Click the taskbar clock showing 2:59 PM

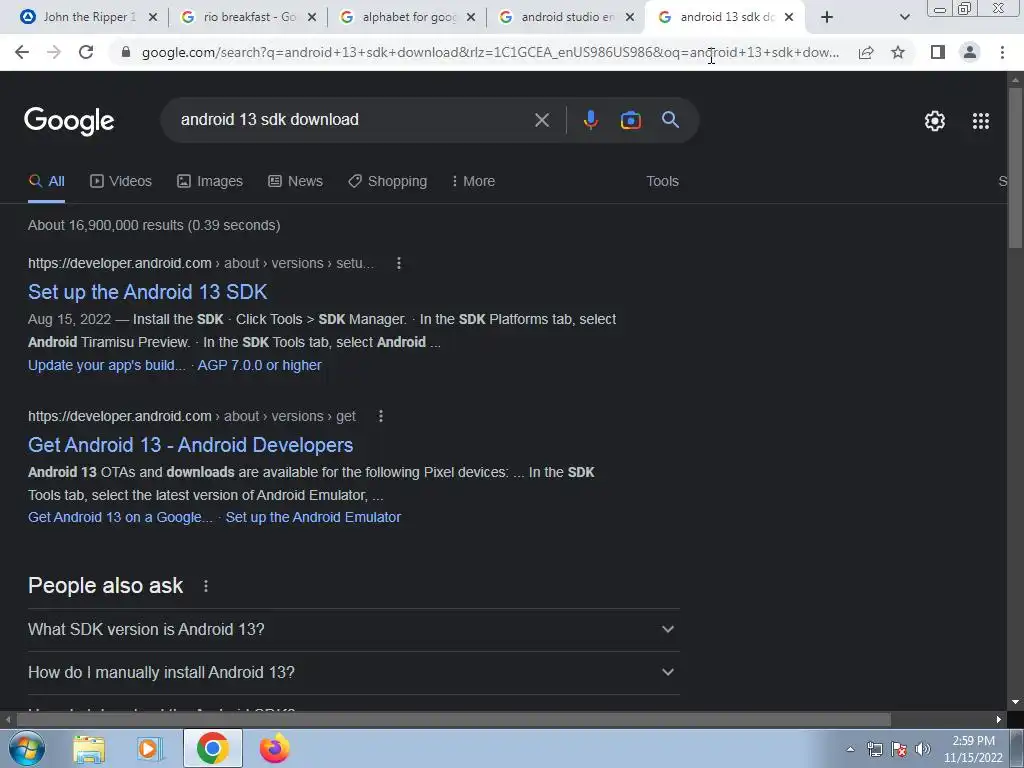tap(973, 749)
